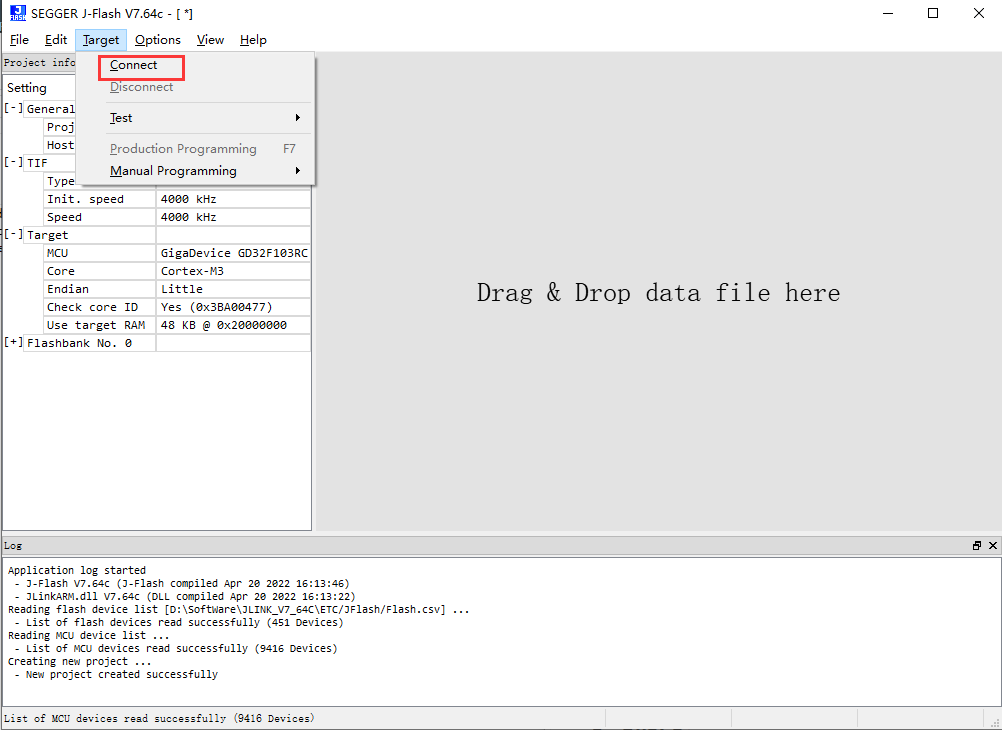The width and height of the screenshot is (1002, 730).
Task: Select the Use target RAM value
Action: 233,325
